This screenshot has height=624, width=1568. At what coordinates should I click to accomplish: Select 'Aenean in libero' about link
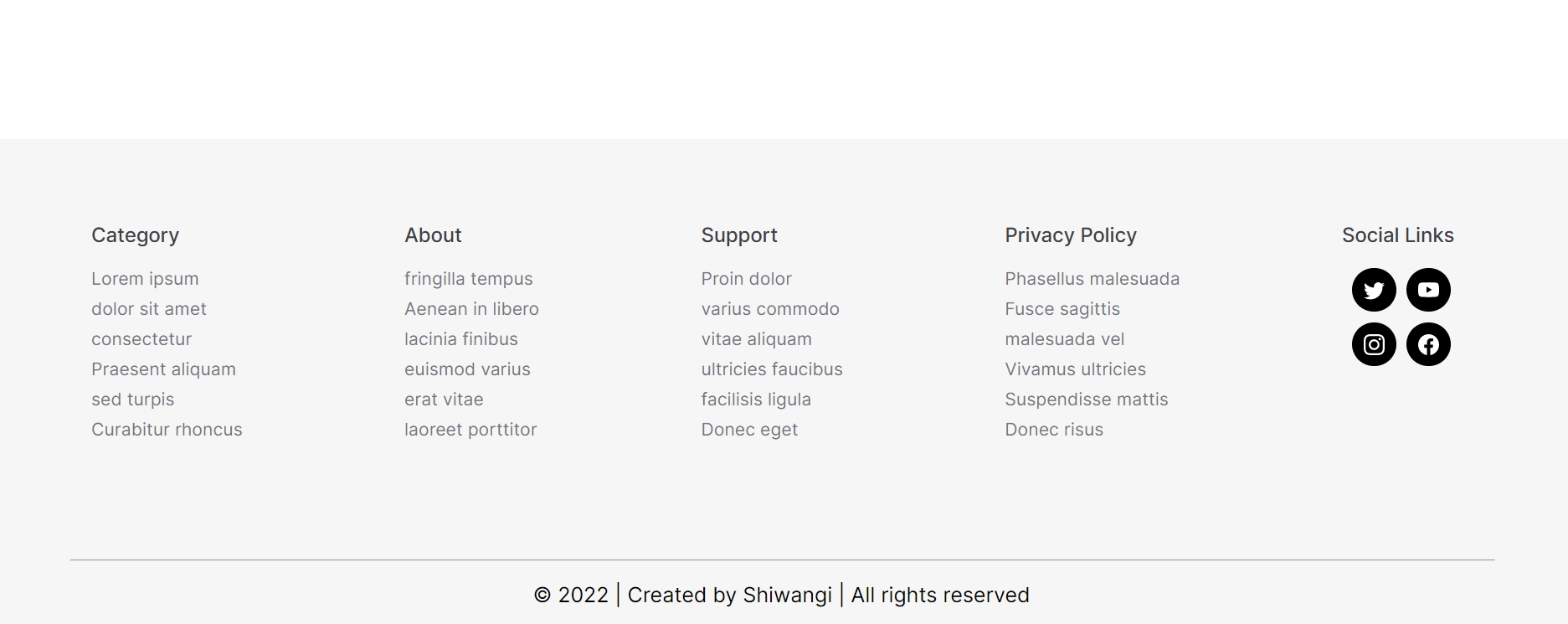(x=471, y=308)
